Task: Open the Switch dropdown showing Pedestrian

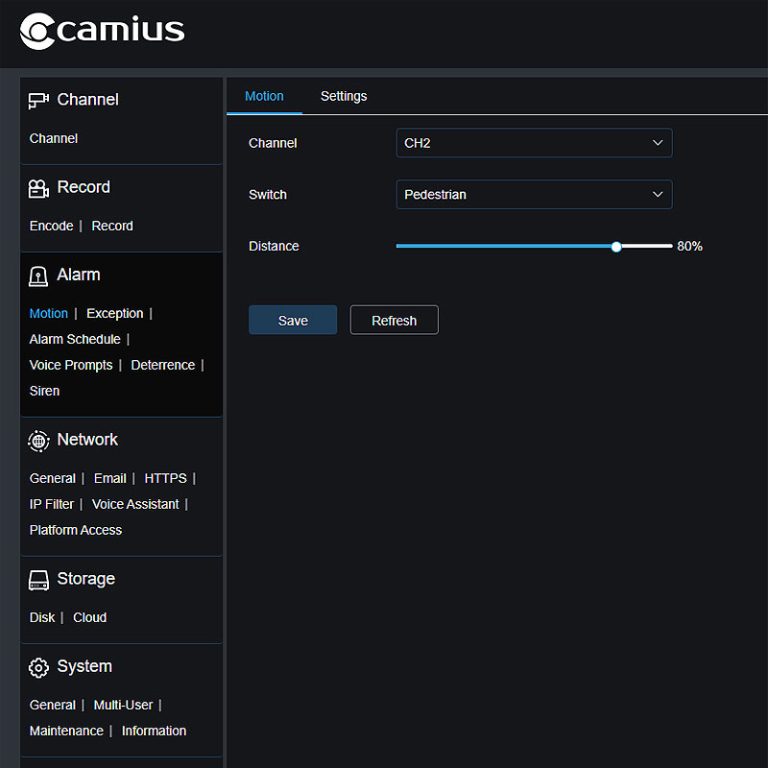Action: [x=534, y=194]
